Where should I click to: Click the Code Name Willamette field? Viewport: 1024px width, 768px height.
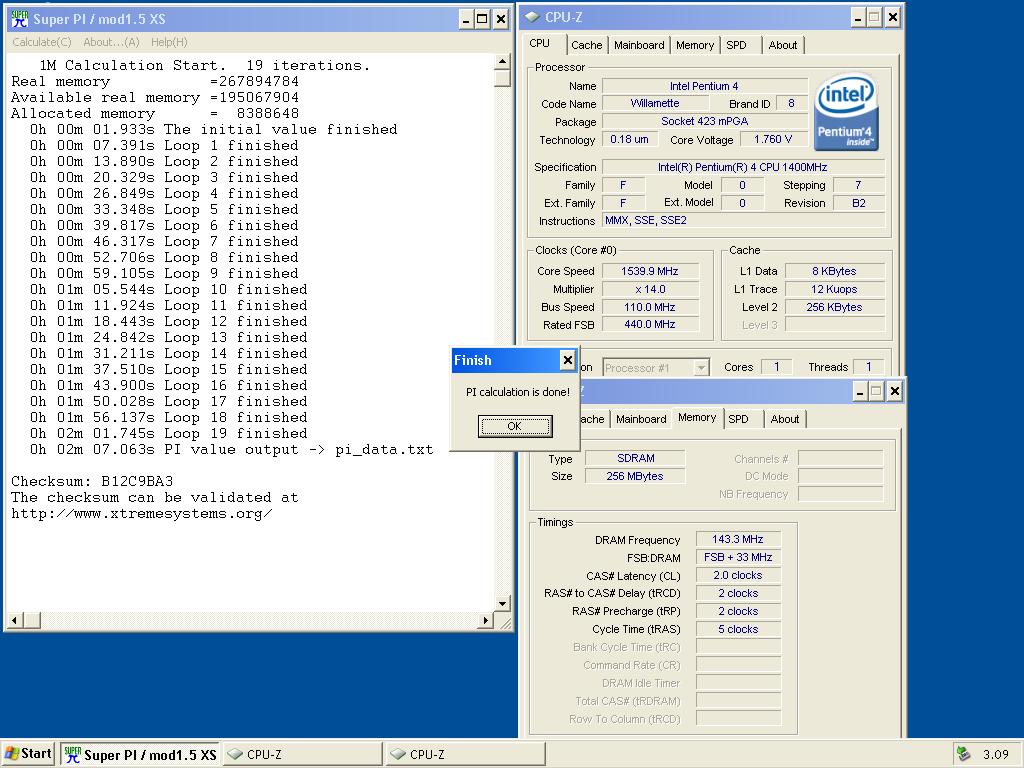[655, 103]
